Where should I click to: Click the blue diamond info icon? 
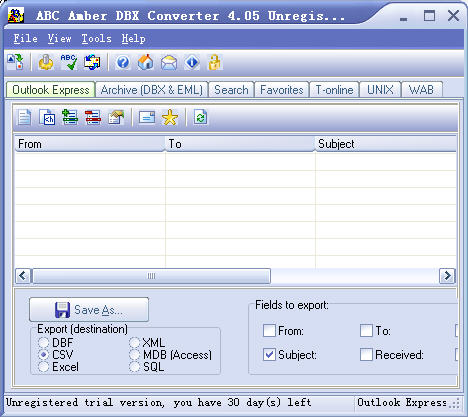coord(192,62)
